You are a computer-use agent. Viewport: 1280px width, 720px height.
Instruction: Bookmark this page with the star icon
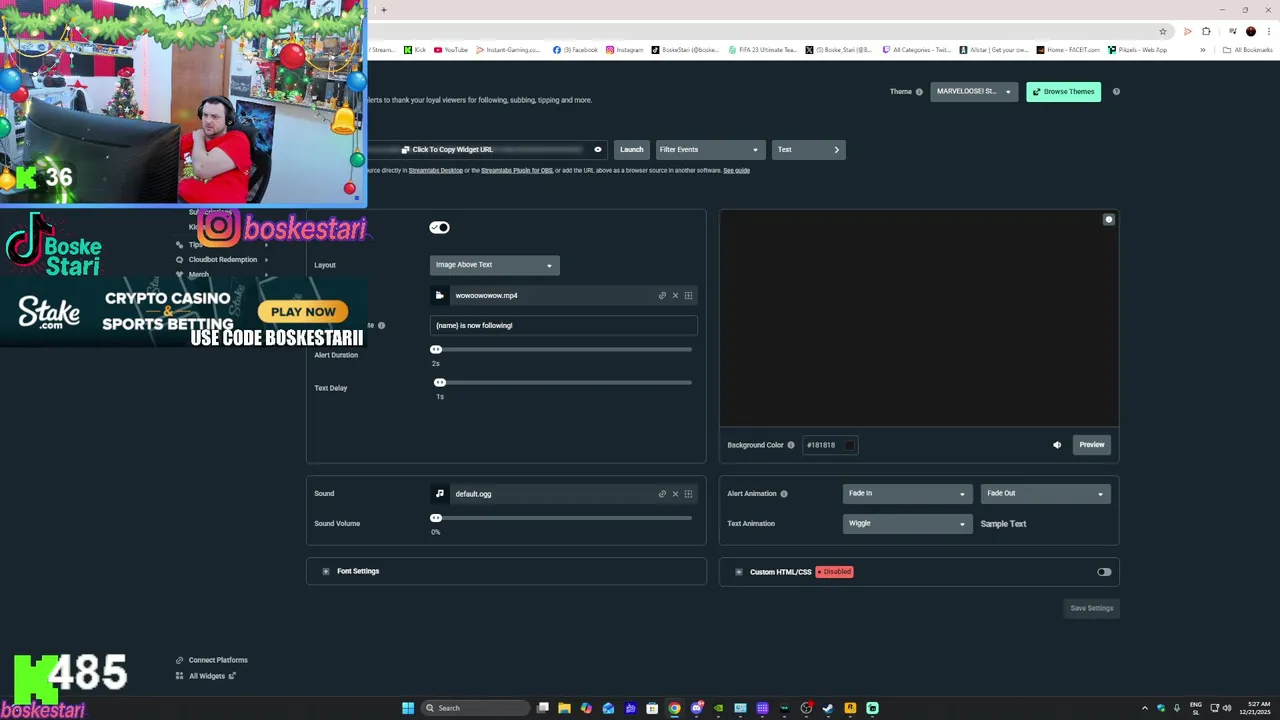pos(1163,31)
